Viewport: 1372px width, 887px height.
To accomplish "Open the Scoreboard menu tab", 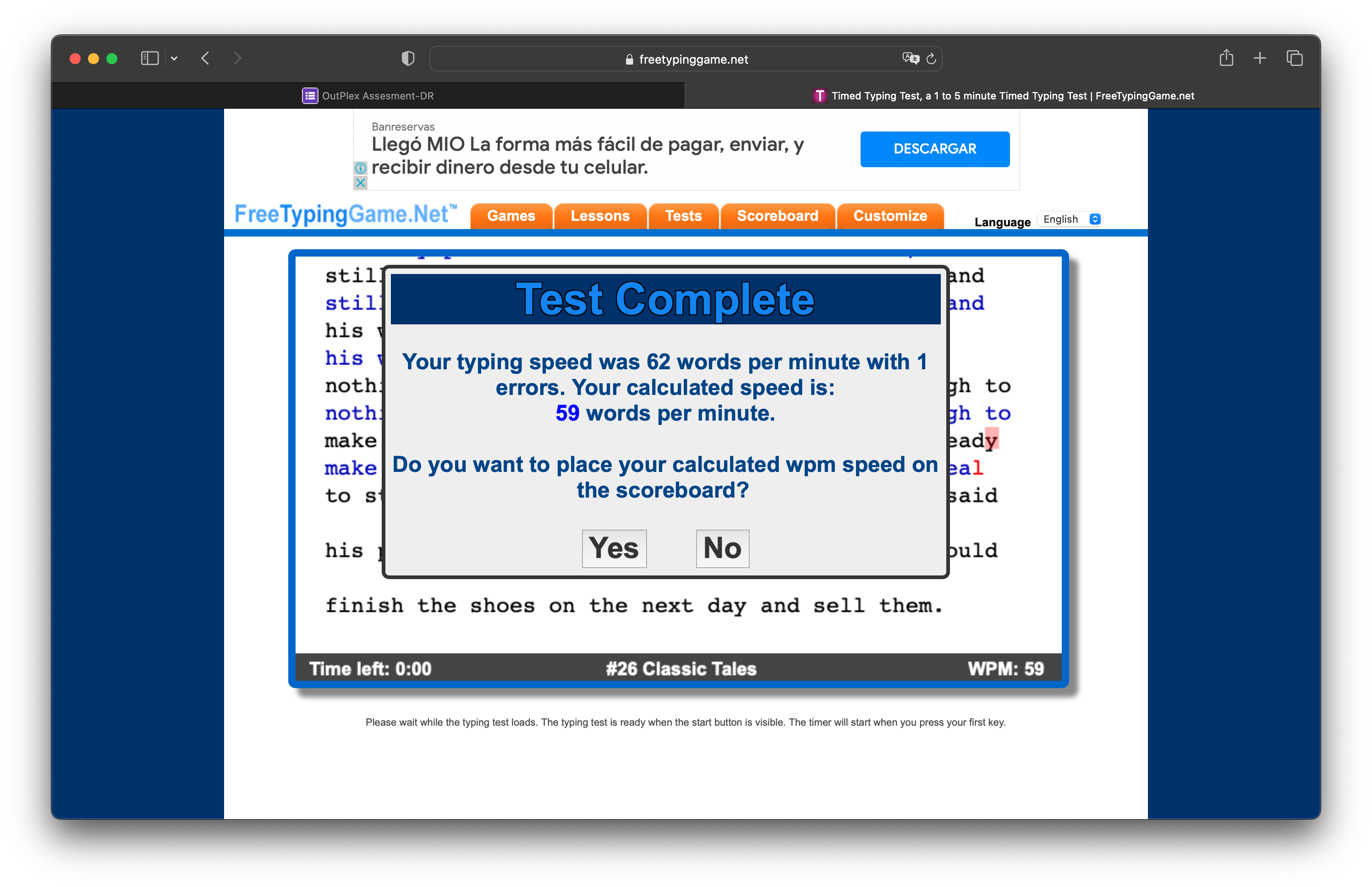I will tap(778, 216).
